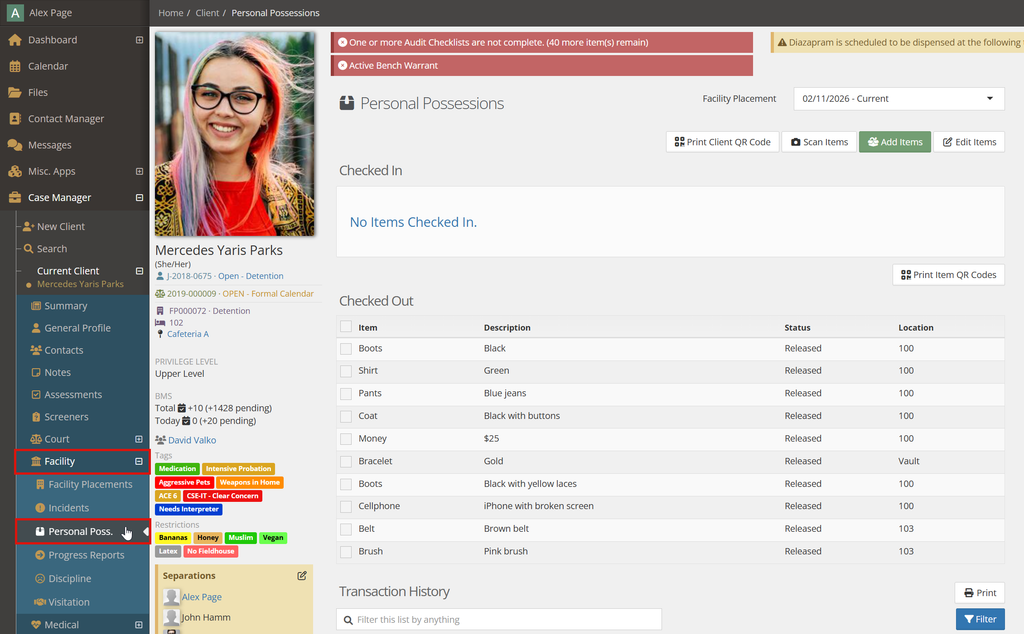Expand the Dashboard menu plus toggle
Viewport: 1024px width, 634px height.
coord(139,40)
